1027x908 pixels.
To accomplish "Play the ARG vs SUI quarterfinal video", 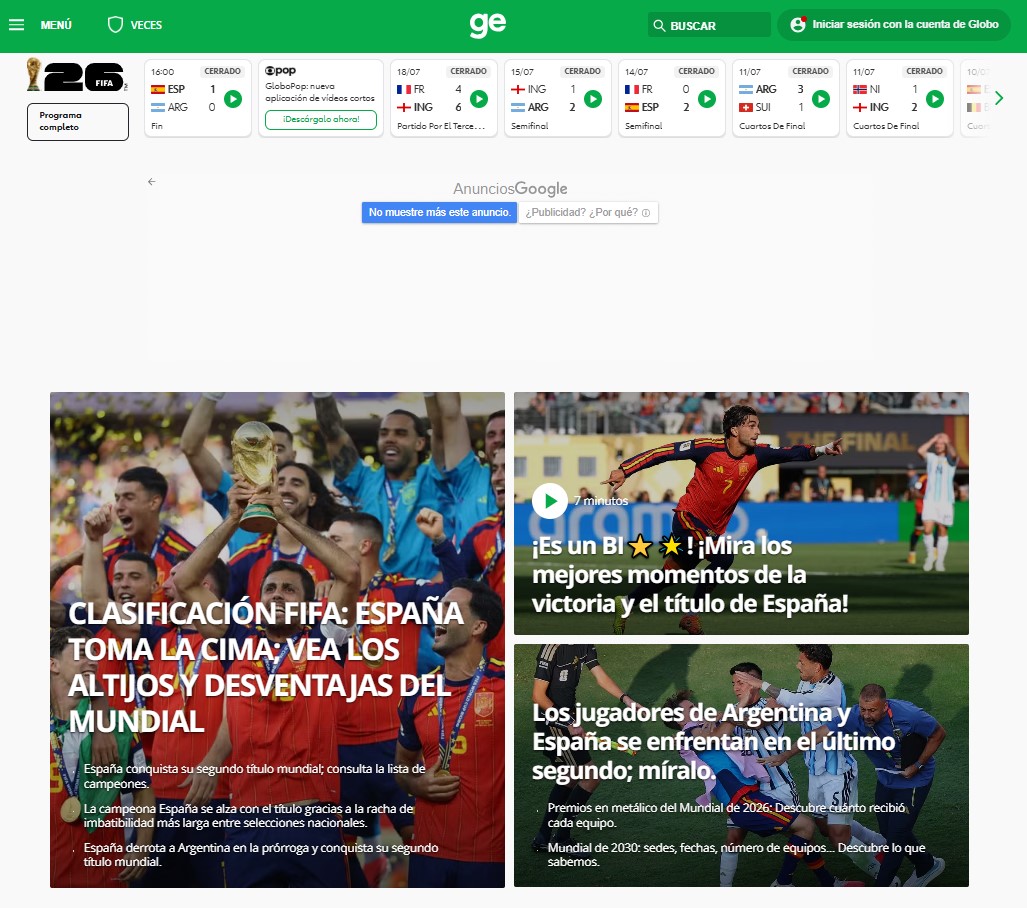I will [x=821, y=99].
